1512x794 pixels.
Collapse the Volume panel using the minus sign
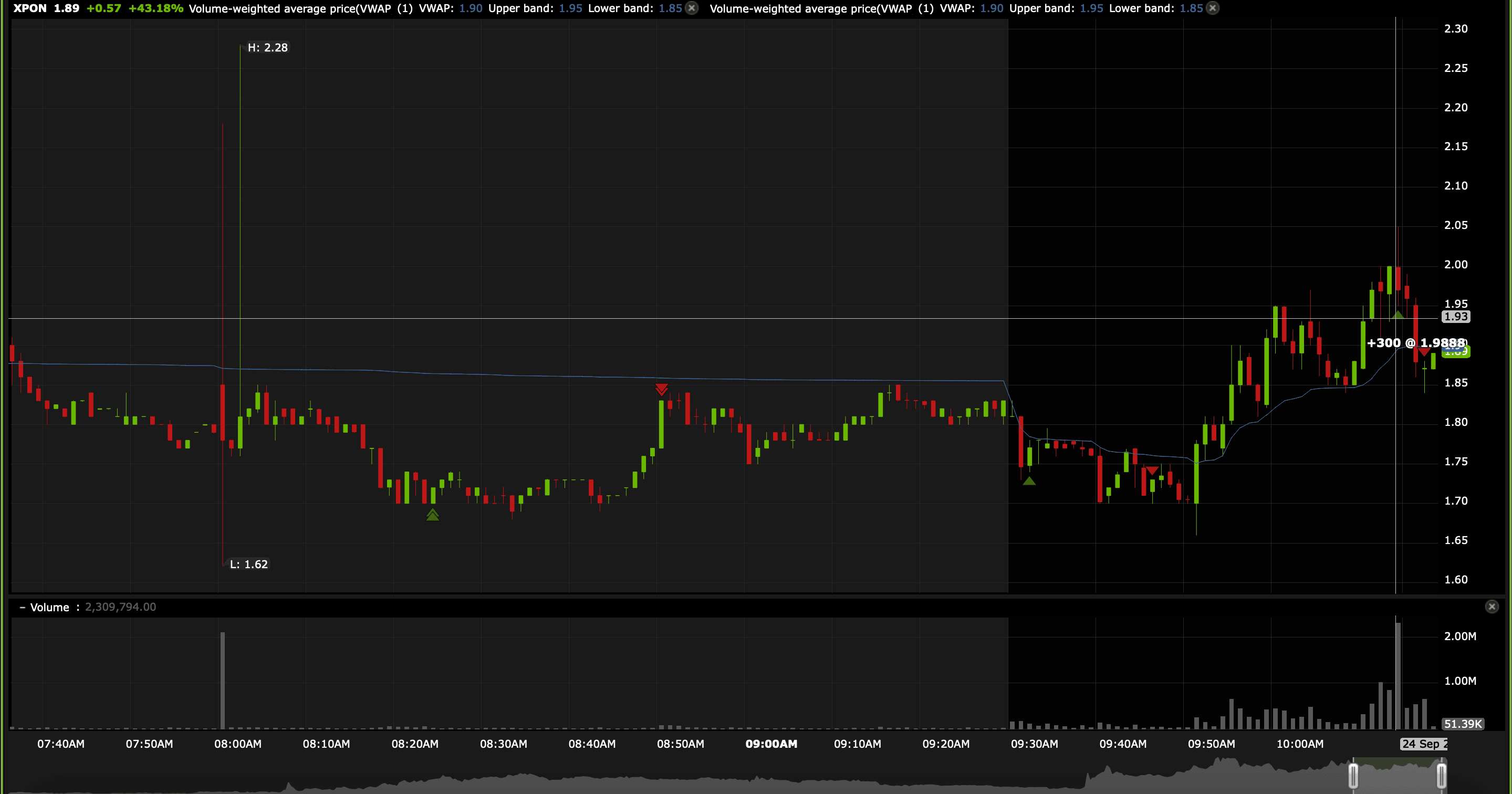click(x=22, y=608)
